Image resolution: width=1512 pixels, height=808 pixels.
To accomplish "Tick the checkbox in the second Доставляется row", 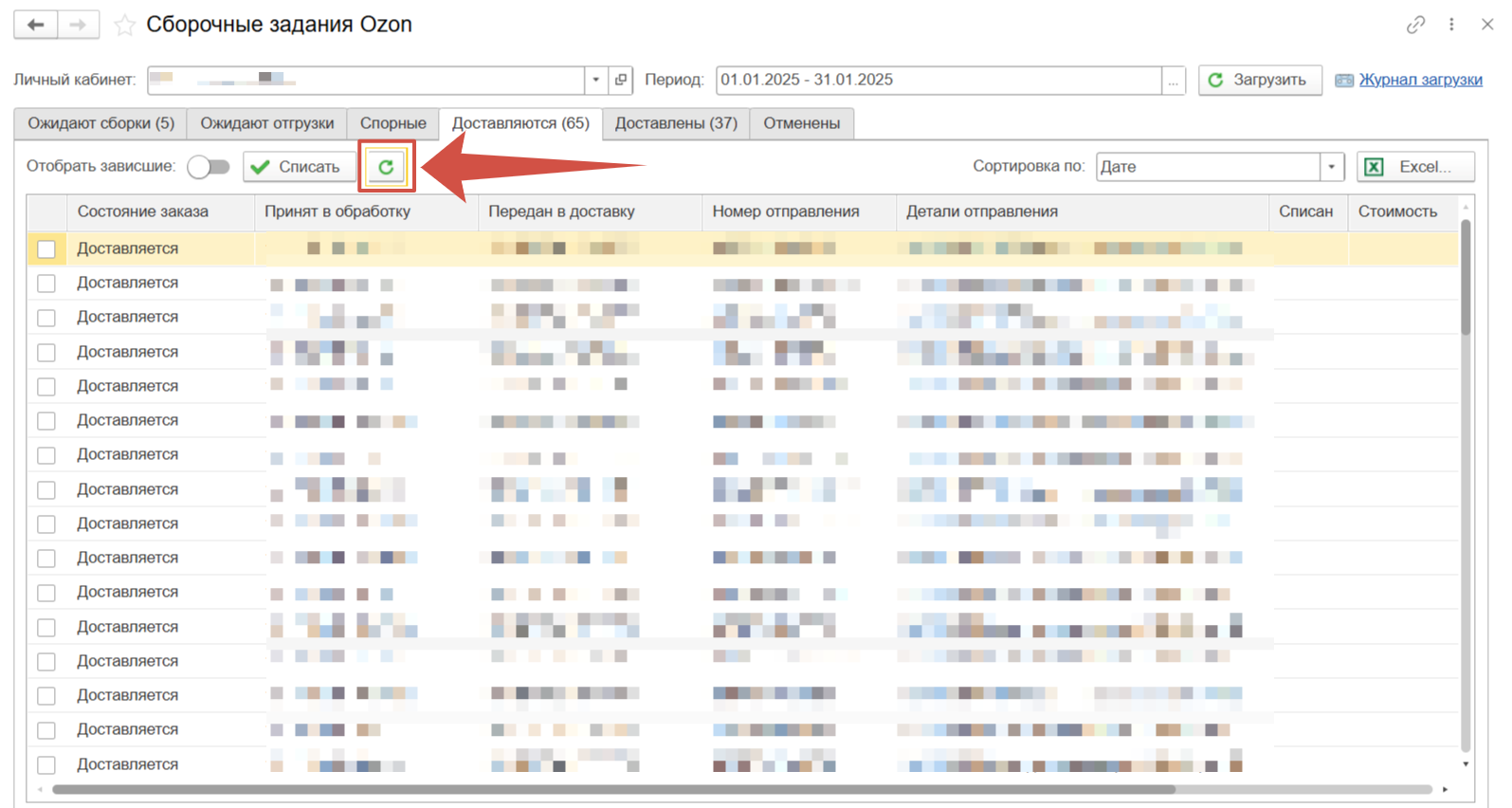I will pyautogui.click(x=46, y=284).
